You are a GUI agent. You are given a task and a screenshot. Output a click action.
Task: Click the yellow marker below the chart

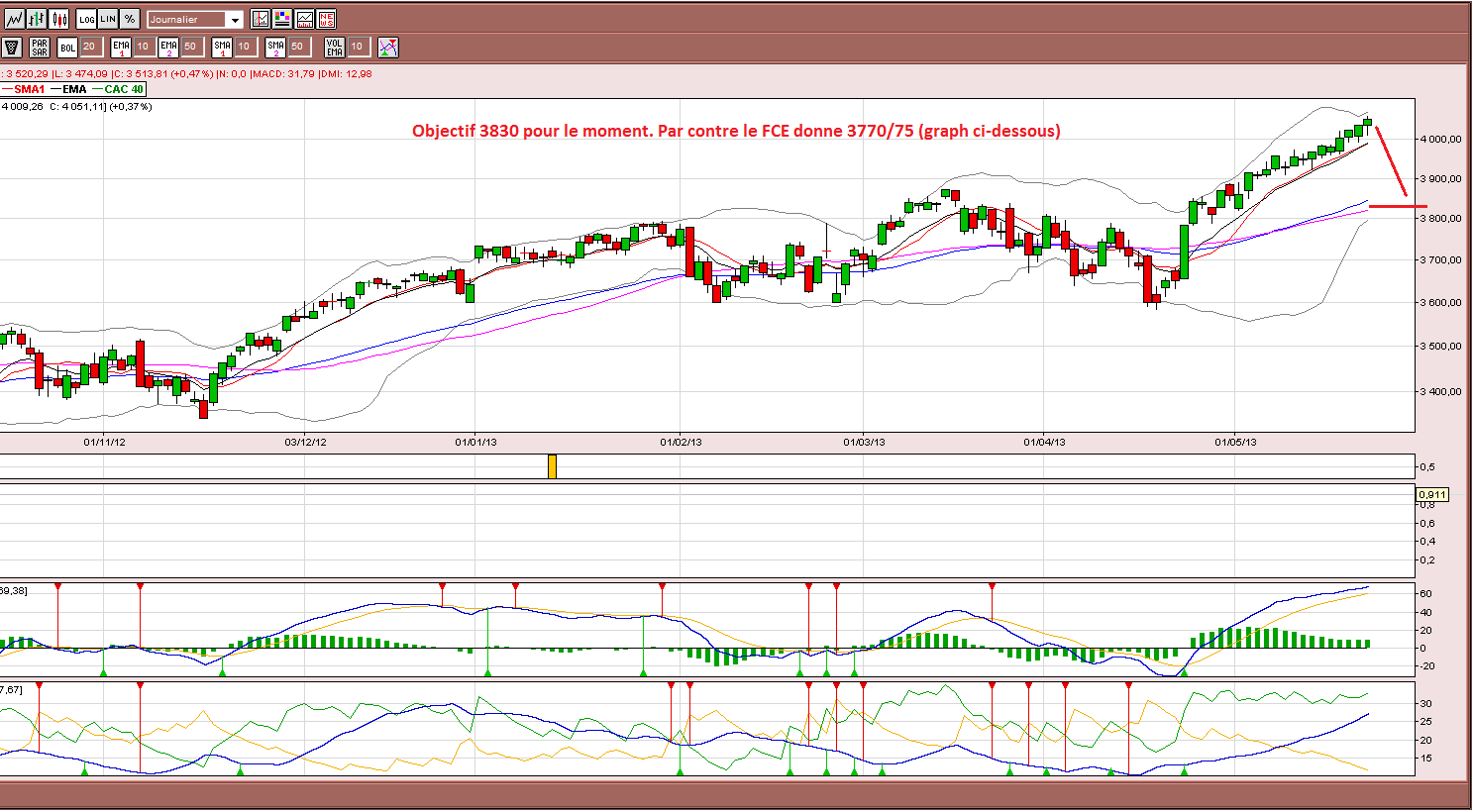point(552,466)
